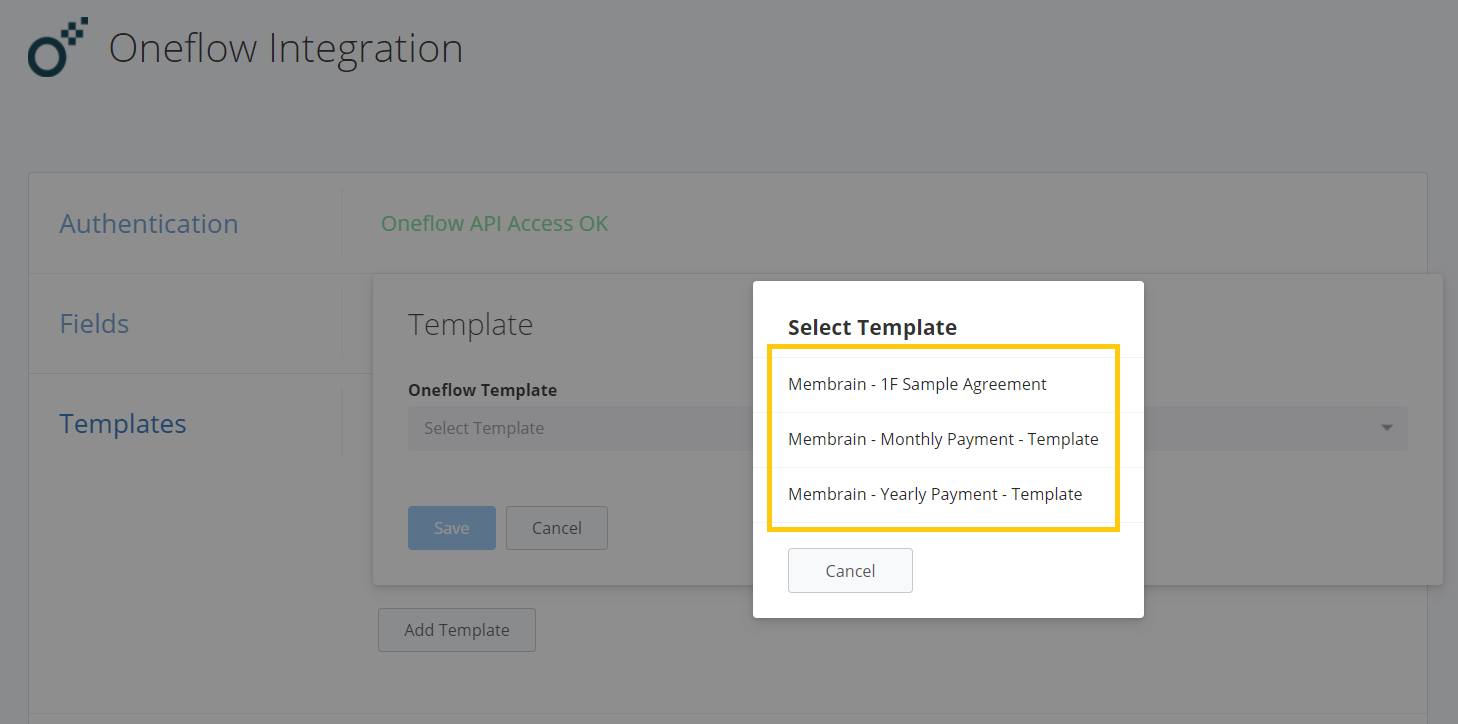The image size is (1458, 724).
Task: Click the Oneflow API Access OK status
Action: [494, 223]
